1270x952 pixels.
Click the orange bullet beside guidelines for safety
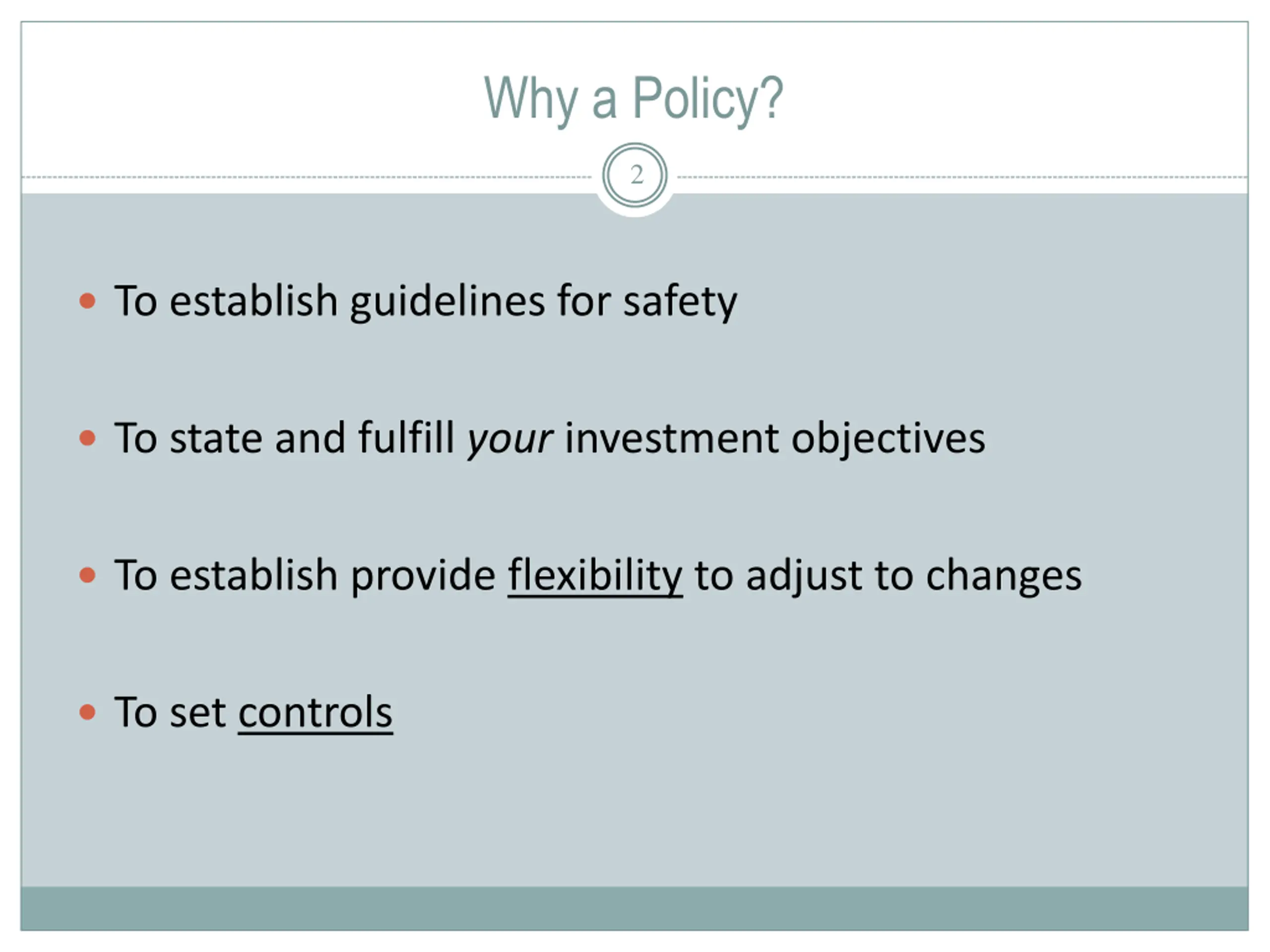[87, 300]
